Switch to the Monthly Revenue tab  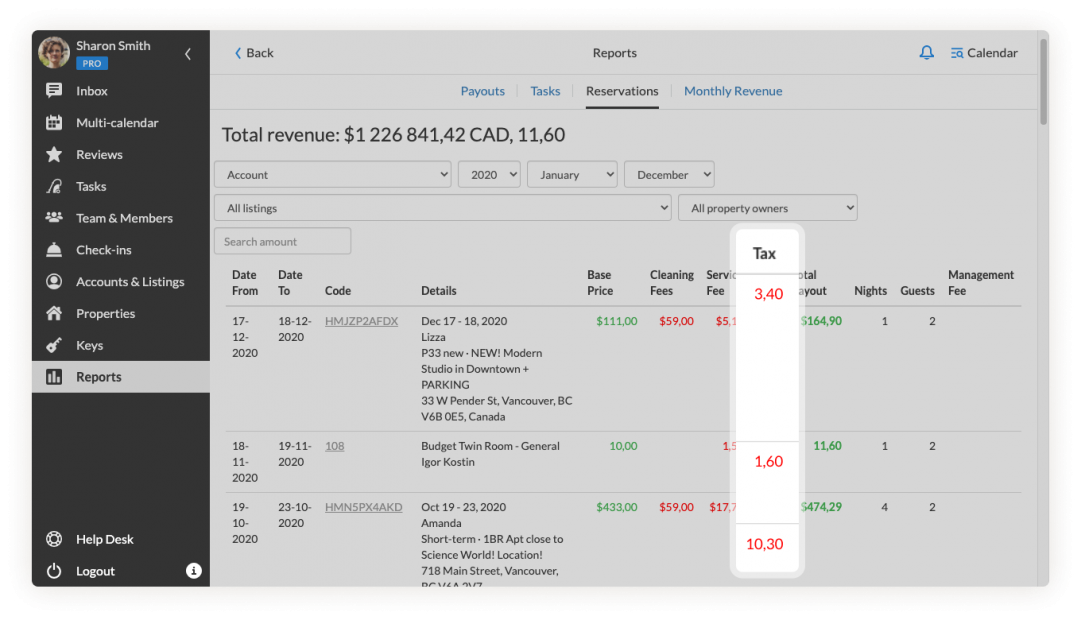[733, 91]
